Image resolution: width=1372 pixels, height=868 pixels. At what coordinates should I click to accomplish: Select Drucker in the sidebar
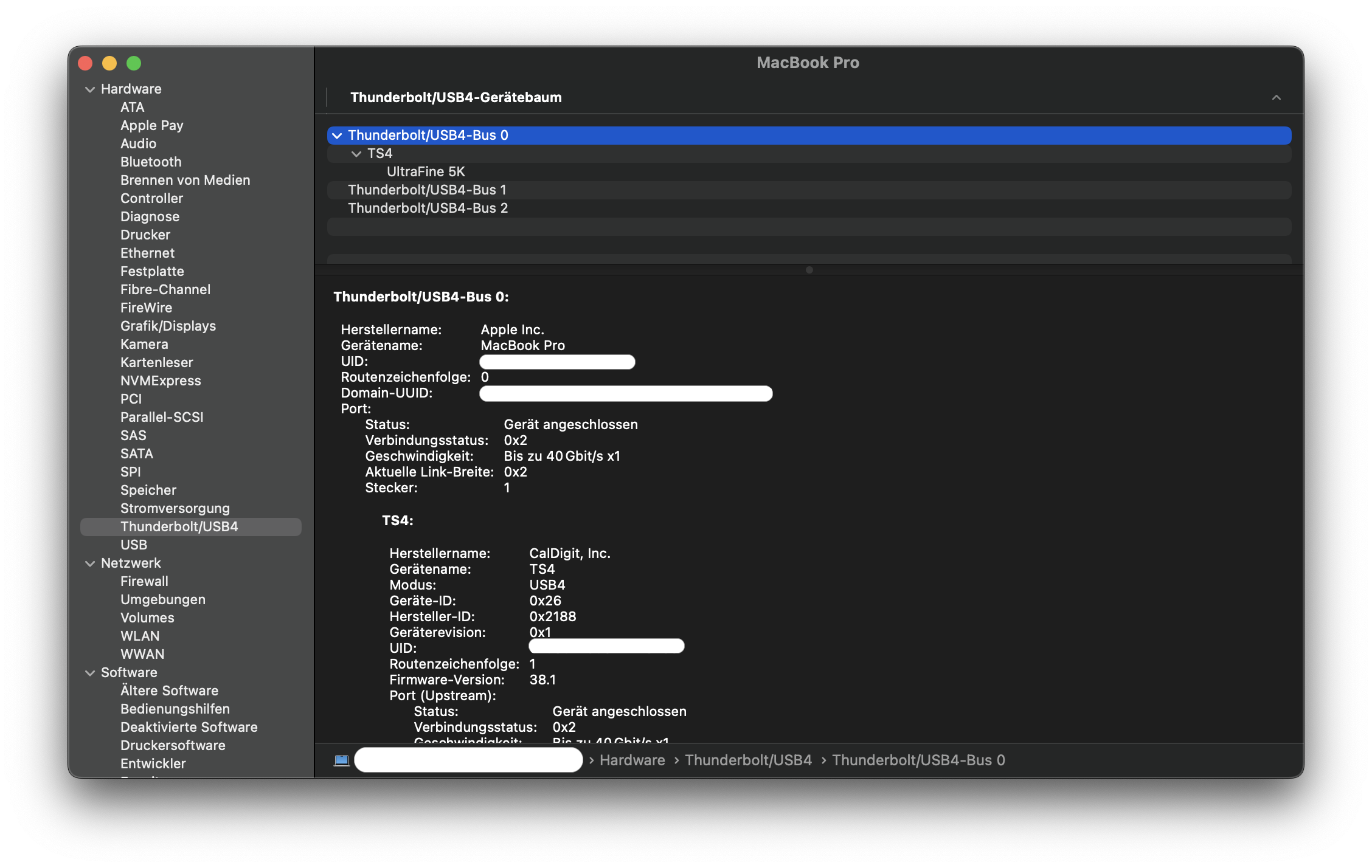click(145, 235)
